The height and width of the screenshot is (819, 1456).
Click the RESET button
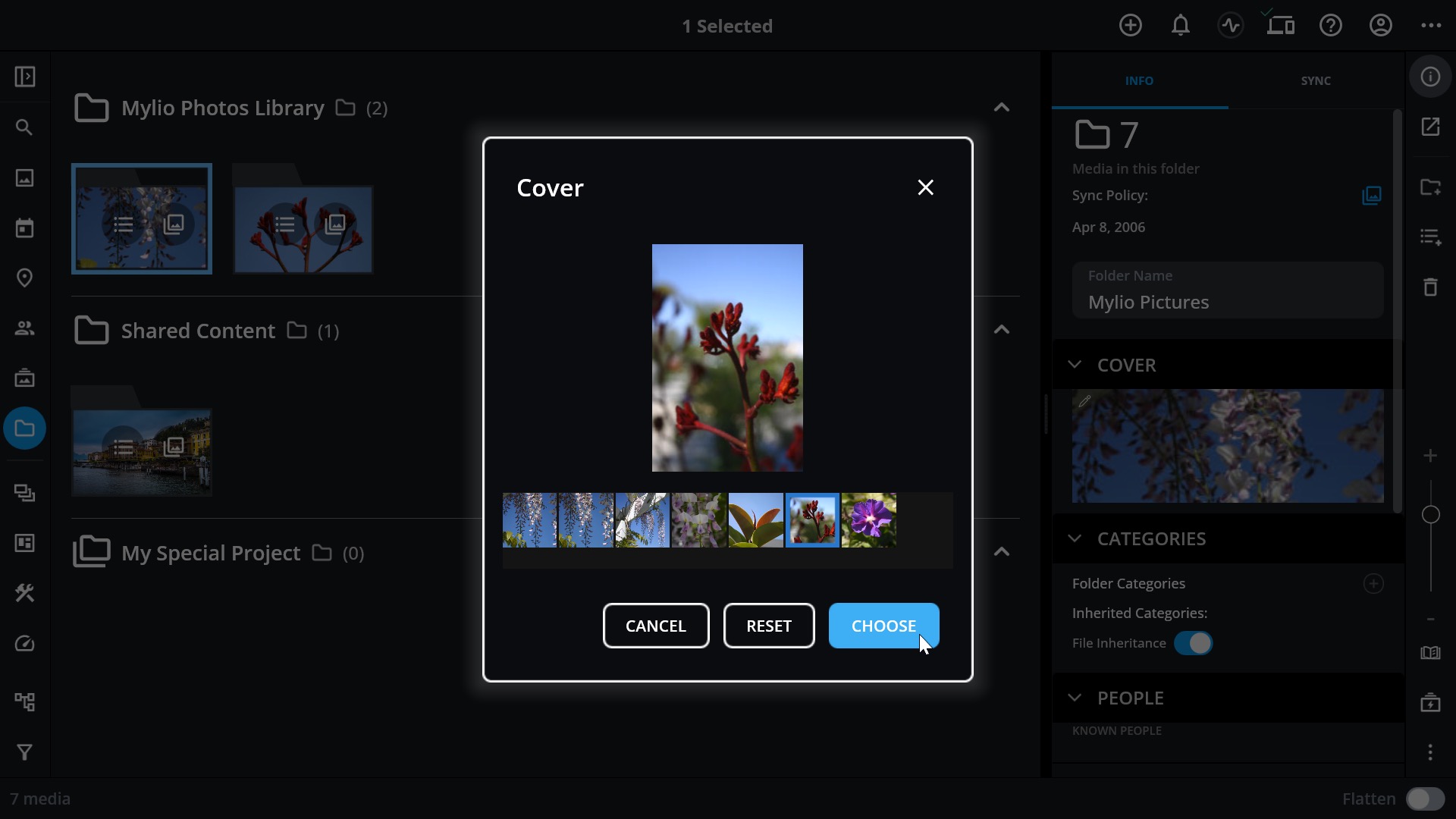(x=769, y=626)
